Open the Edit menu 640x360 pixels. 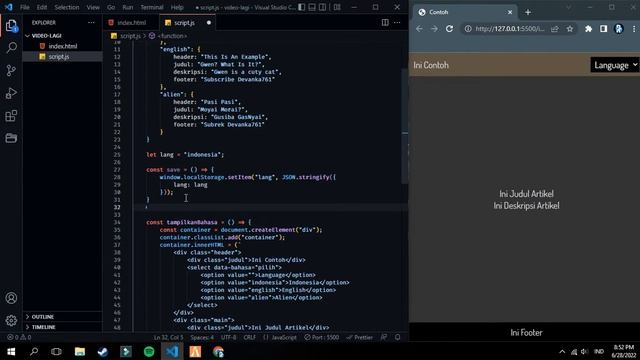pyautogui.click(x=42, y=7)
